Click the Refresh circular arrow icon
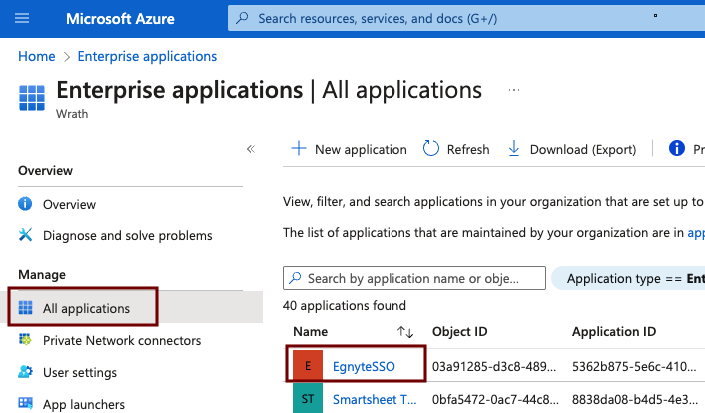Screen dimensions: 705x413 (430, 148)
